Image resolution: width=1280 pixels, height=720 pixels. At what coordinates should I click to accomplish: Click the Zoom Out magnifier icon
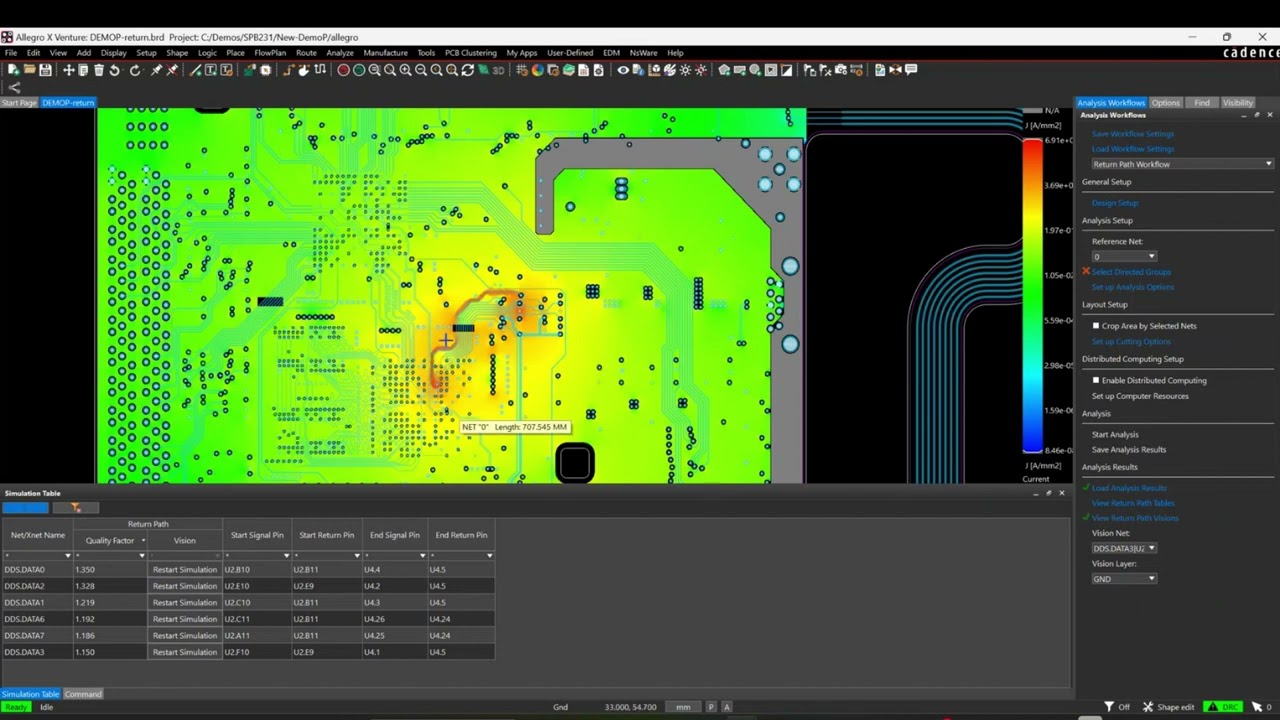[x=421, y=70]
